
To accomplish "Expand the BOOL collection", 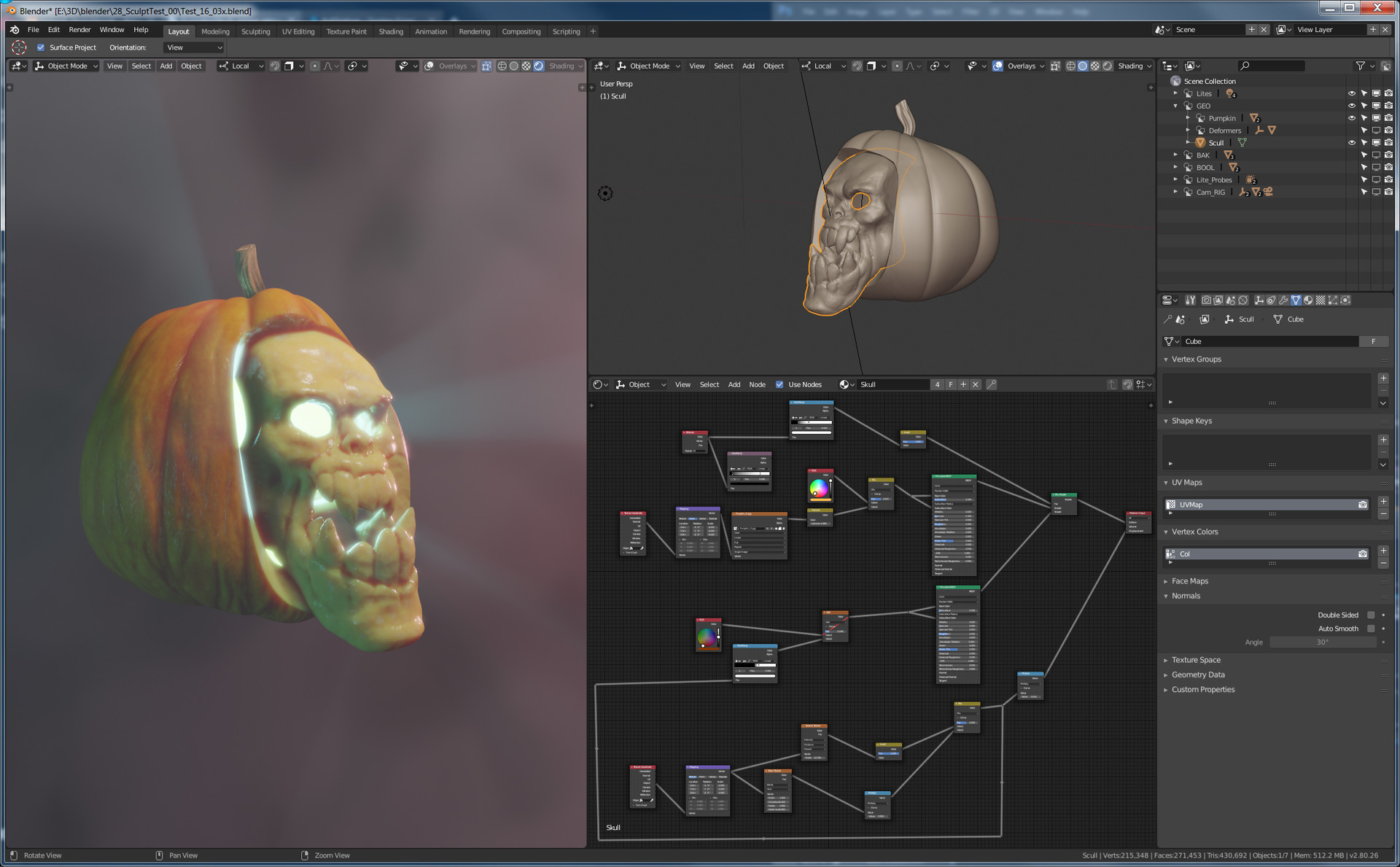I will [1175, 168].
